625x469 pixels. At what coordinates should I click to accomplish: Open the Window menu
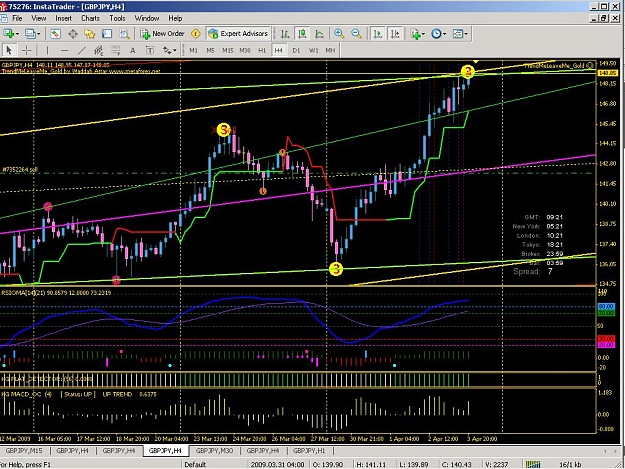[x=147, y=18]
